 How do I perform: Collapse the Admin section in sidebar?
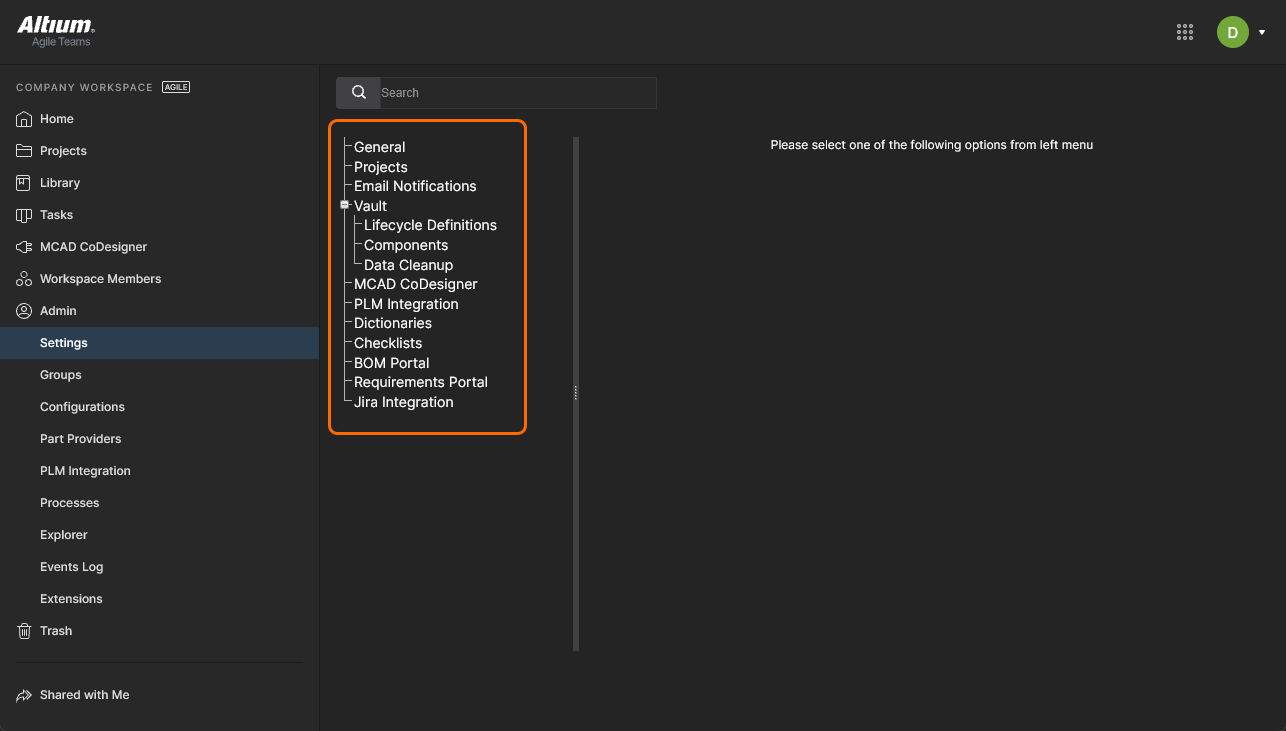pyautogui.click(x=58, y=311)
